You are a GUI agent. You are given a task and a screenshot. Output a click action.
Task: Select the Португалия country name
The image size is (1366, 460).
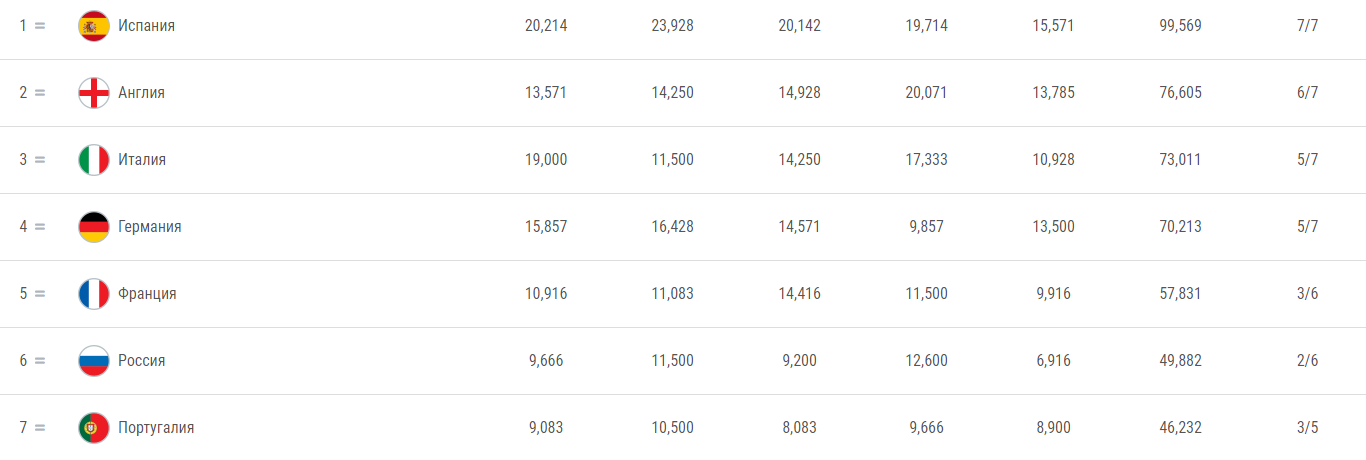pyautogui.click(x=156, y=428)
